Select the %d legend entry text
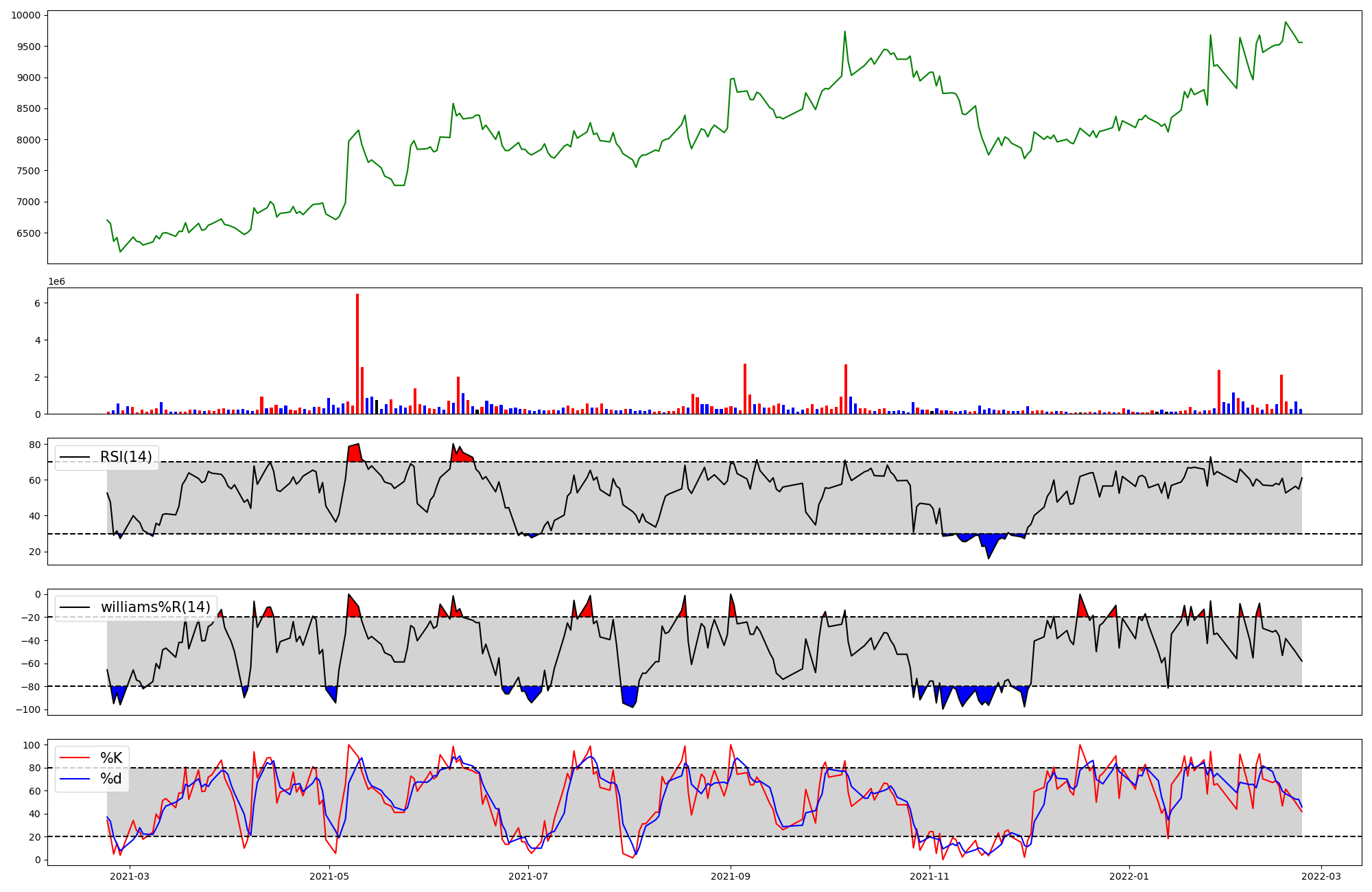 point(111,778)
